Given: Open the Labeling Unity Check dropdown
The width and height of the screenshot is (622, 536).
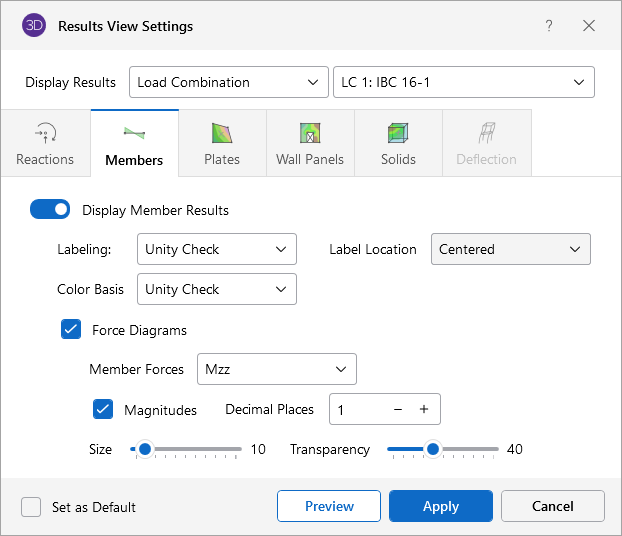Looking at the screenshot, I should pyautogui.click(x=216, y=249).
